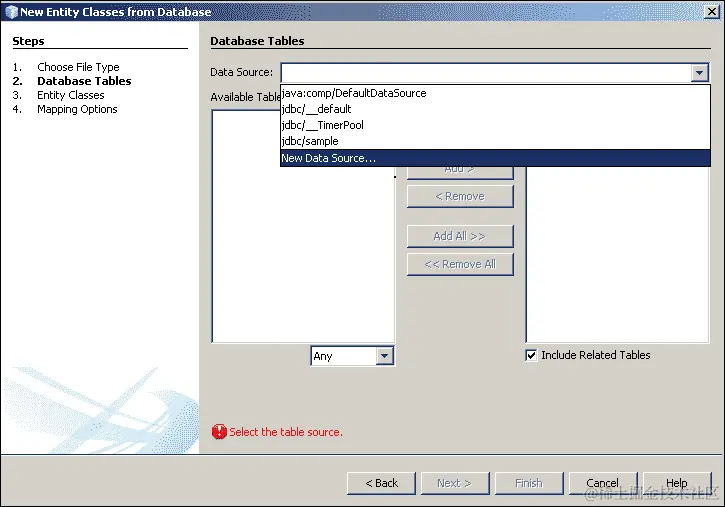Screen dimensions: 725x507
Task: Click the wizard title bar icon
Action: [11, 12]
